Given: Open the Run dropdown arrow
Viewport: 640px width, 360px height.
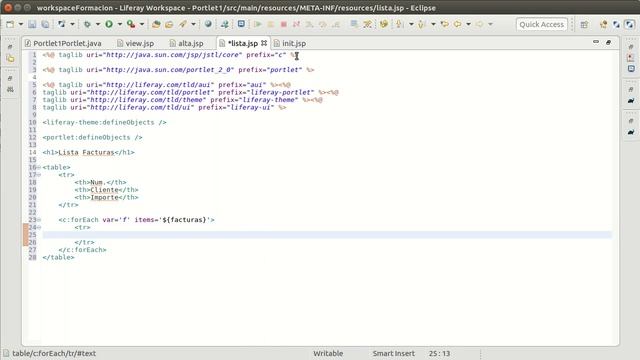Looking at the screenshot, I should coord(120,24).
